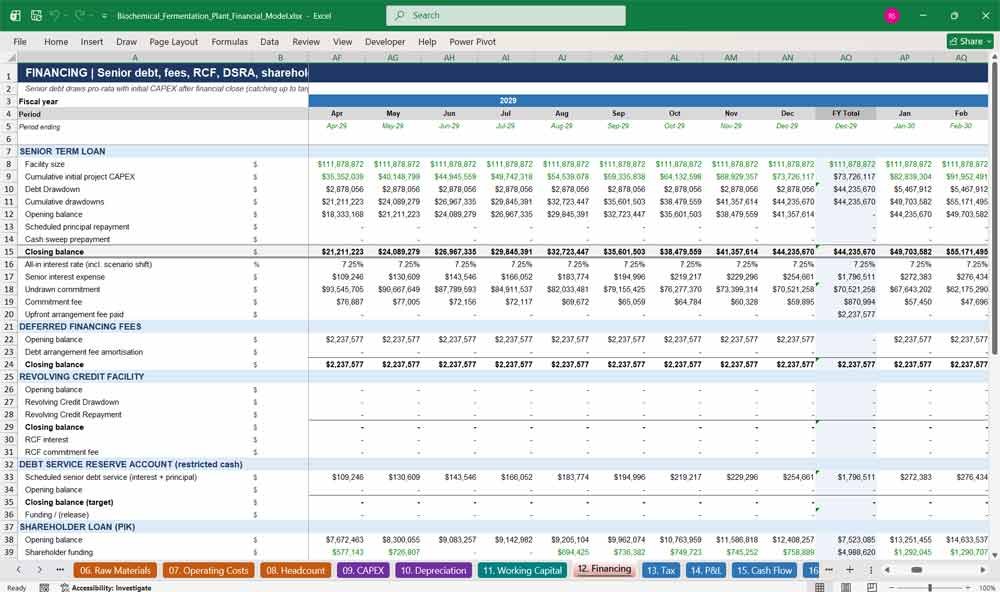This screenshot has width=1000, height=592.
Task: Click the macro recording icon in status bar
Action: (x=44, y=588)
